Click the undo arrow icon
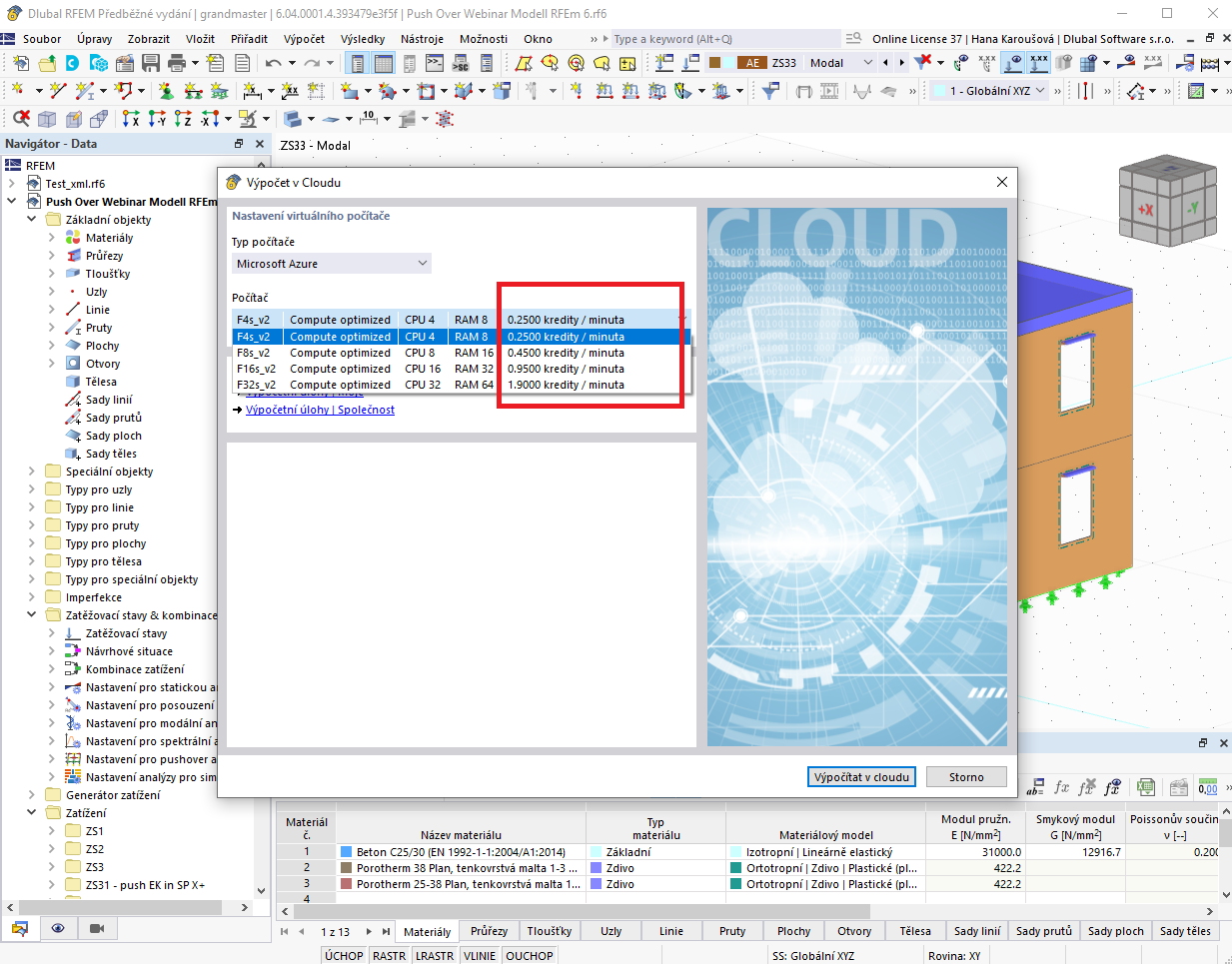 pyautogui.click(x=273, y=63)
